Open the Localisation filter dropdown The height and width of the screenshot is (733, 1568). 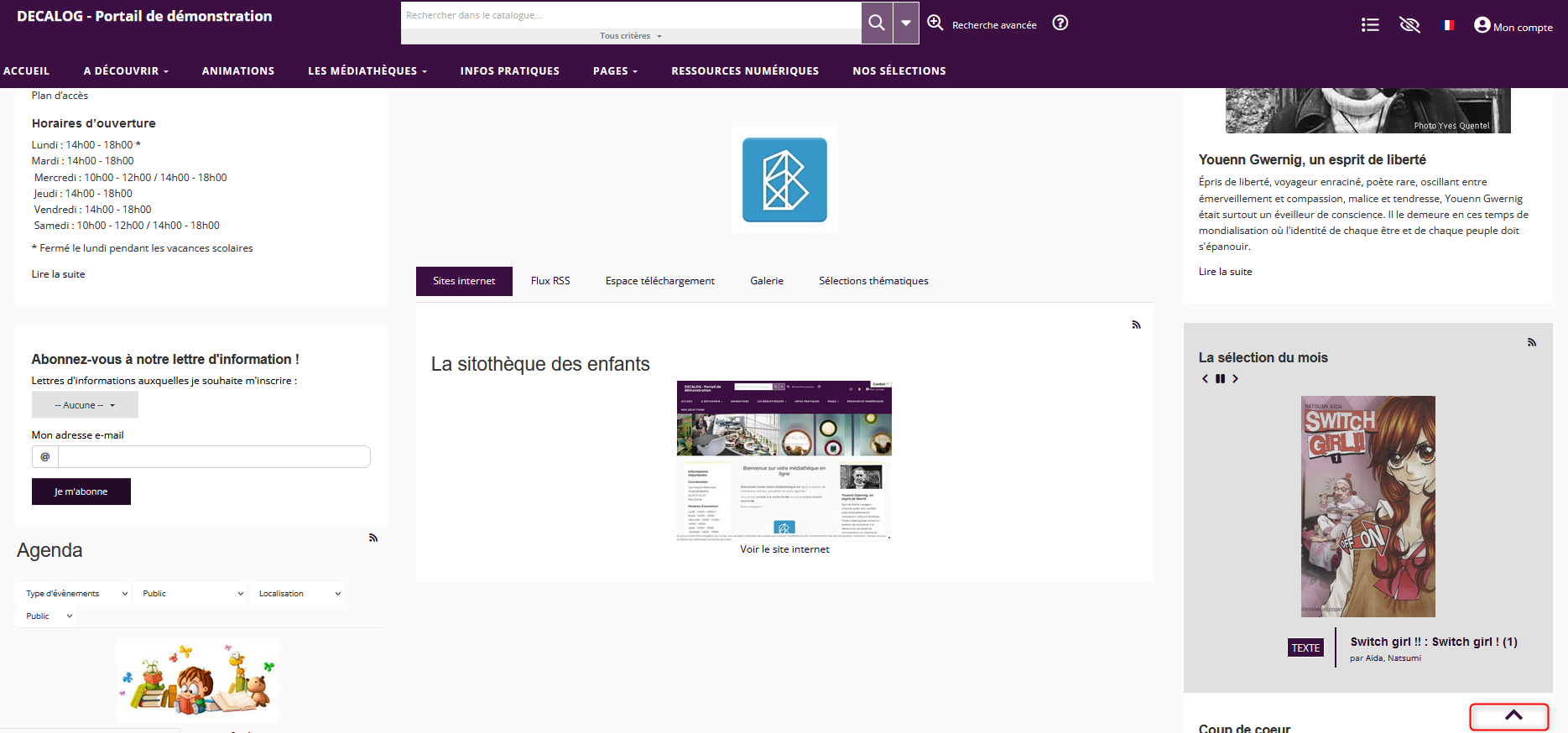[300, 594]
